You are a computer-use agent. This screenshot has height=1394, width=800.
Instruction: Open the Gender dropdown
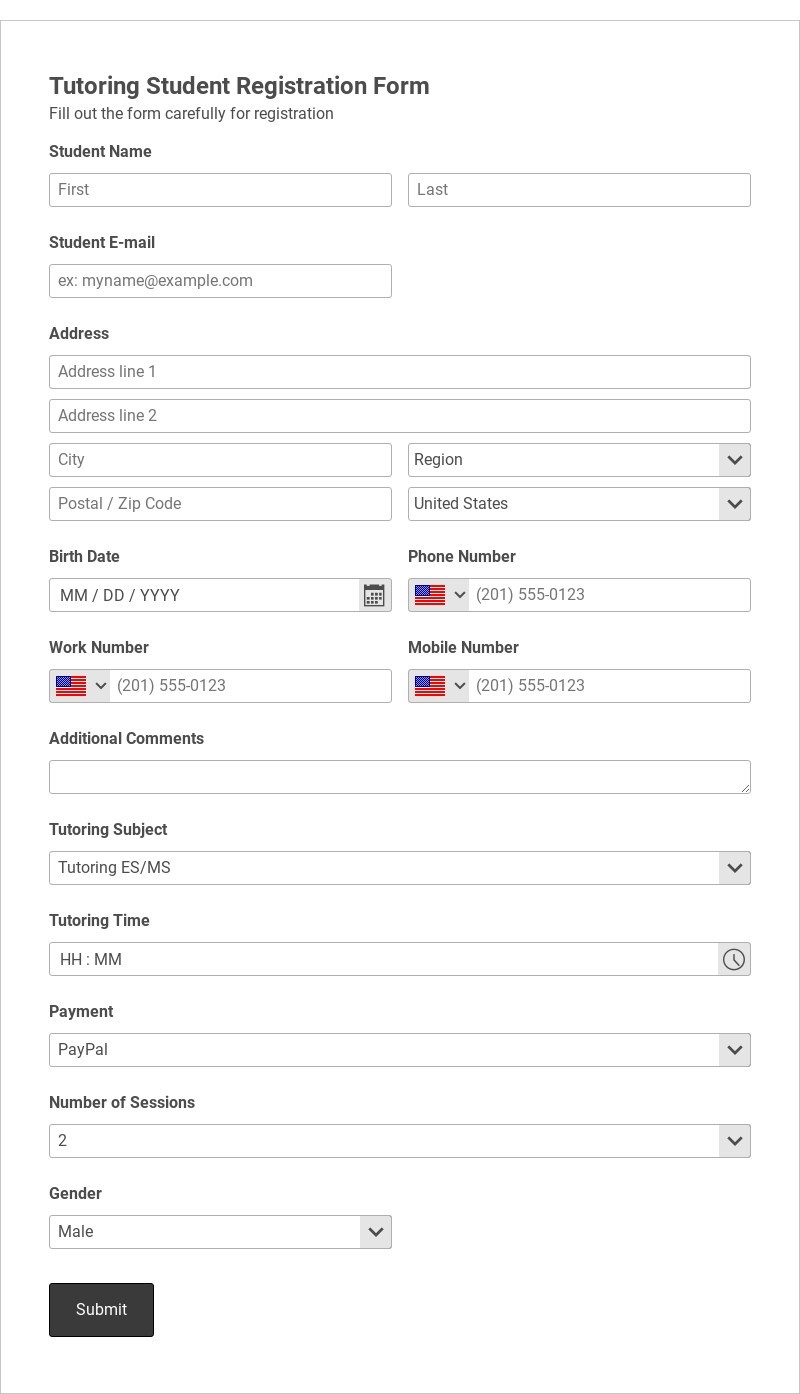tap(220, 1232)
